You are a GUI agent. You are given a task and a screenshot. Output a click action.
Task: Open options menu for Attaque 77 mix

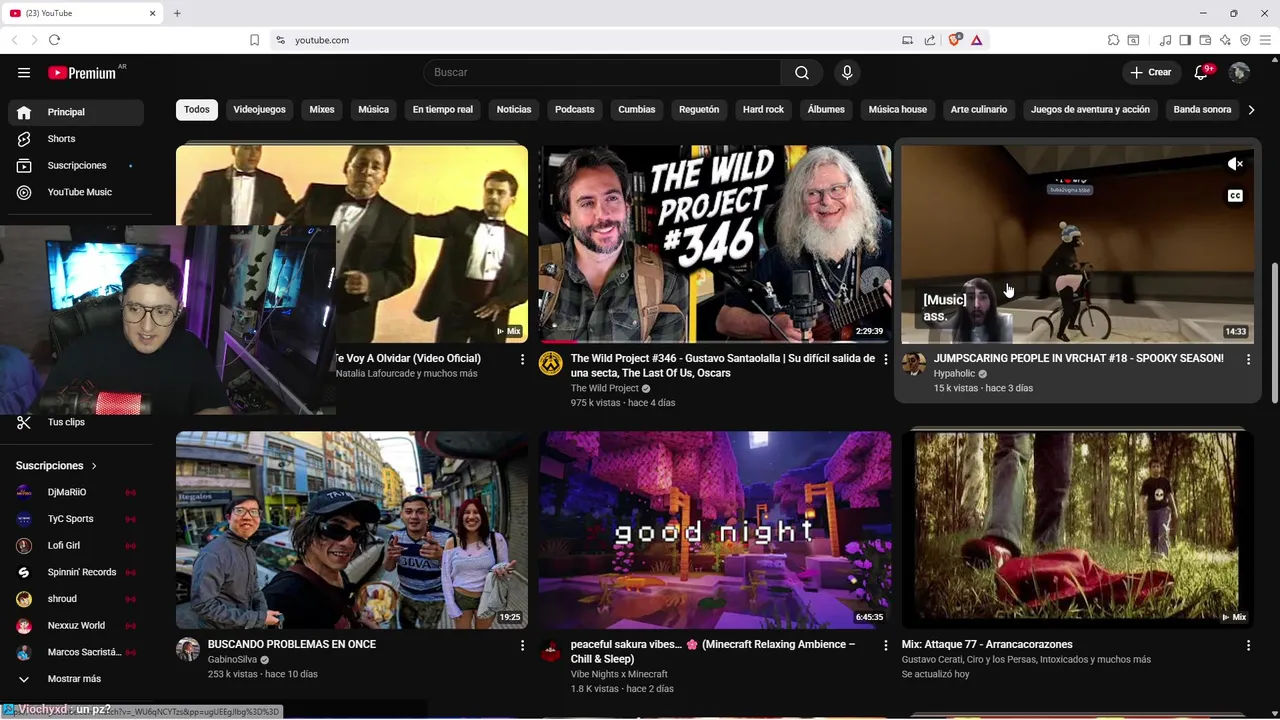tap(1248, 646)
